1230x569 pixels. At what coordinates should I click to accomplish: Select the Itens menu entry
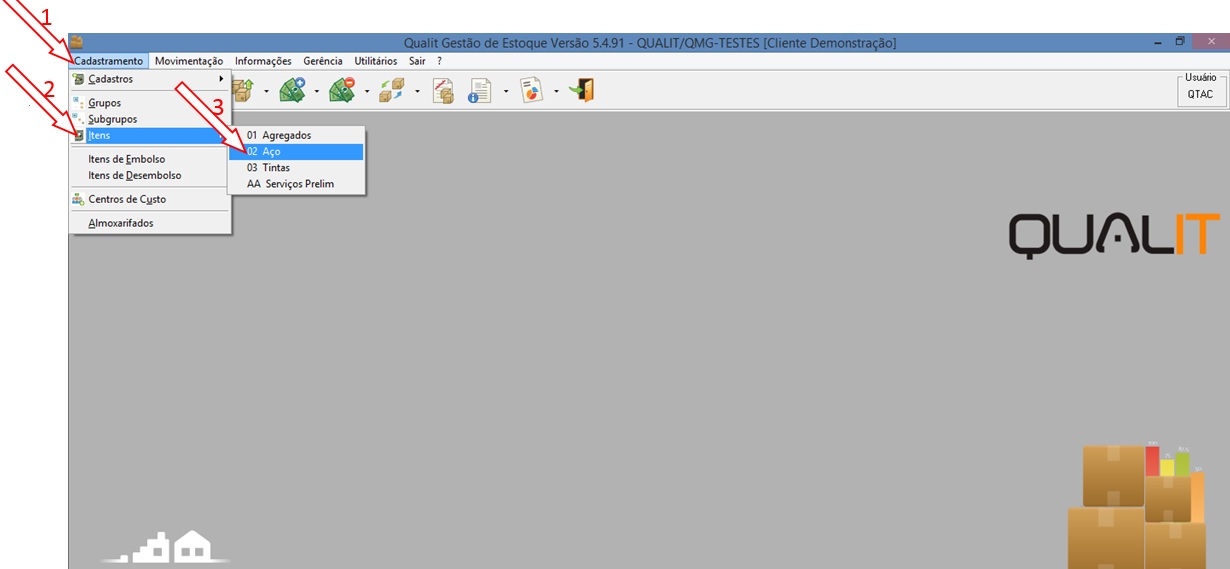click(150, 135)
